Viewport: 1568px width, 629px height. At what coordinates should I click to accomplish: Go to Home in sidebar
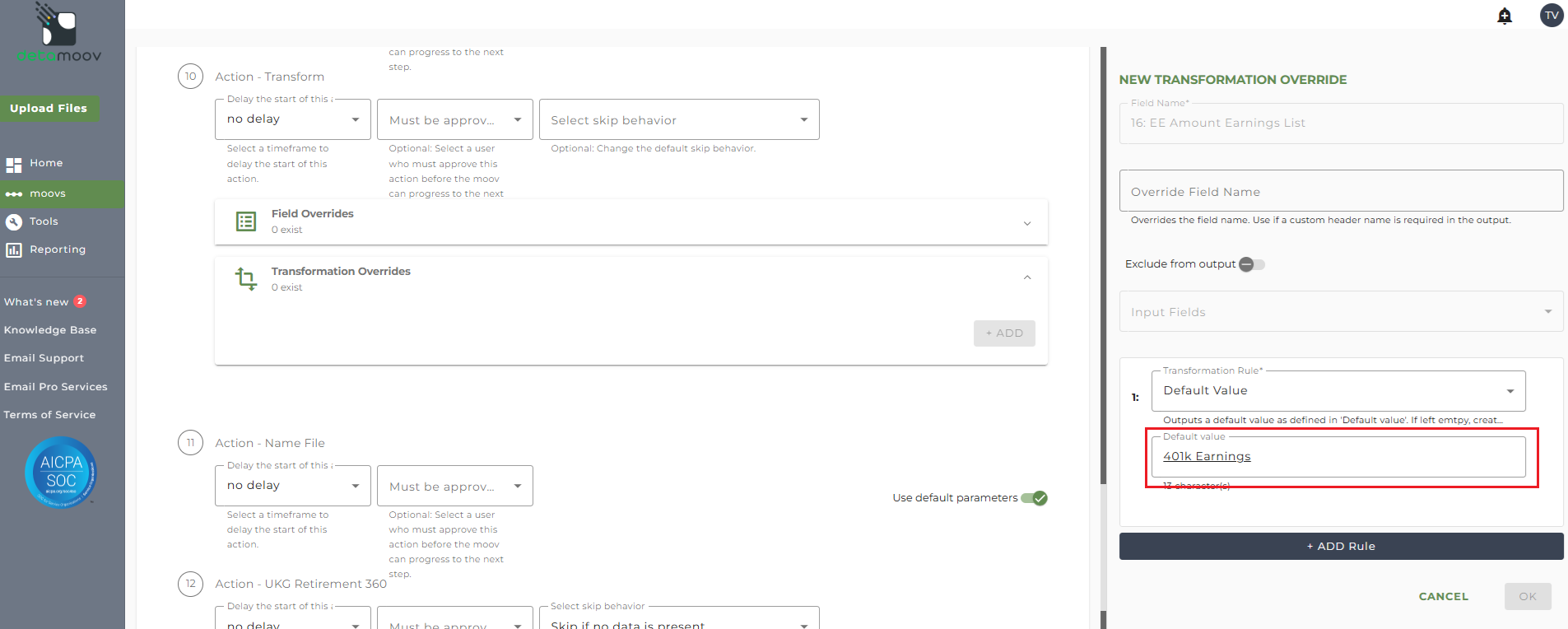[46, 163]
